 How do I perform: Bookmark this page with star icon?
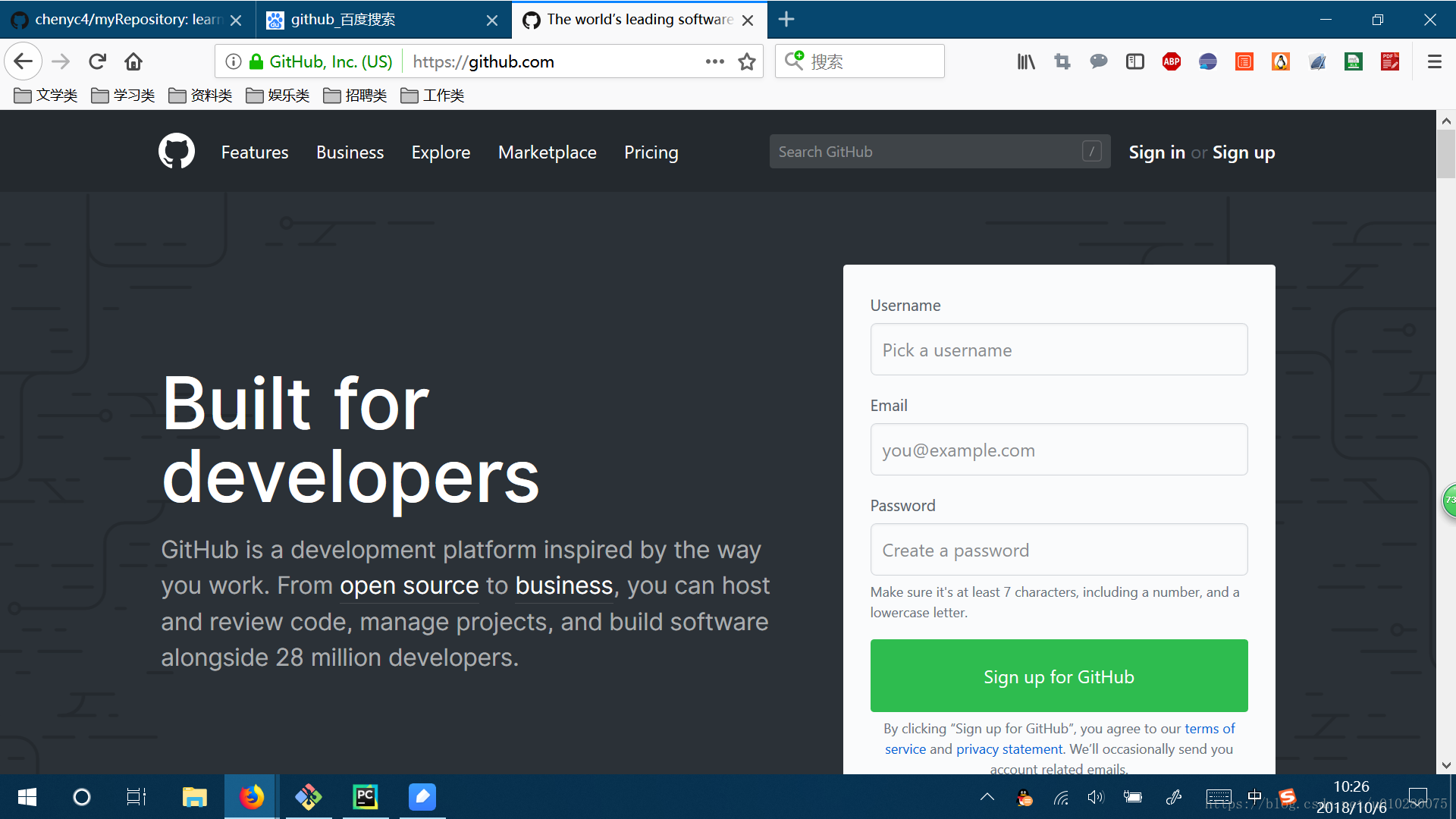pos(747,61)
